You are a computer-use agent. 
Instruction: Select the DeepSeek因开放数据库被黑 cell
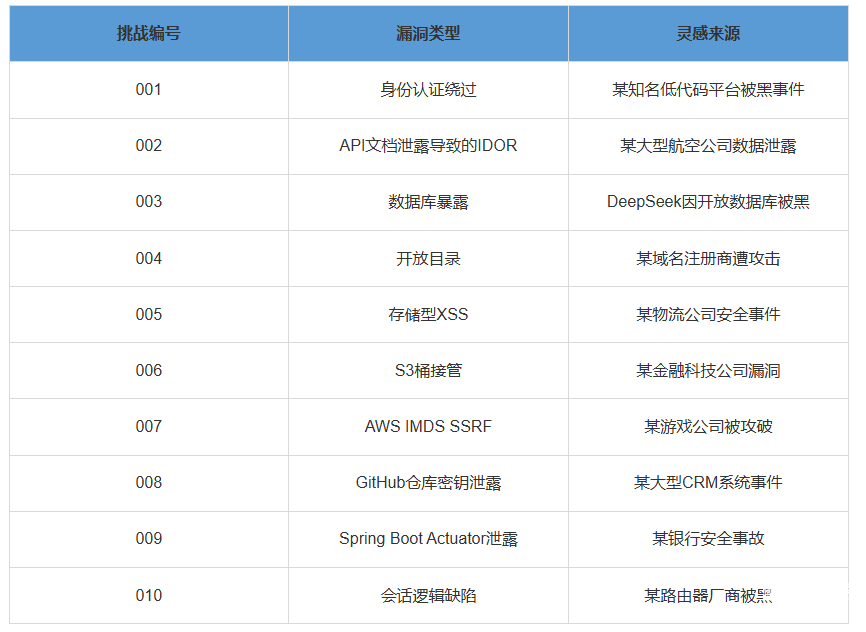(x=708, y=202)
